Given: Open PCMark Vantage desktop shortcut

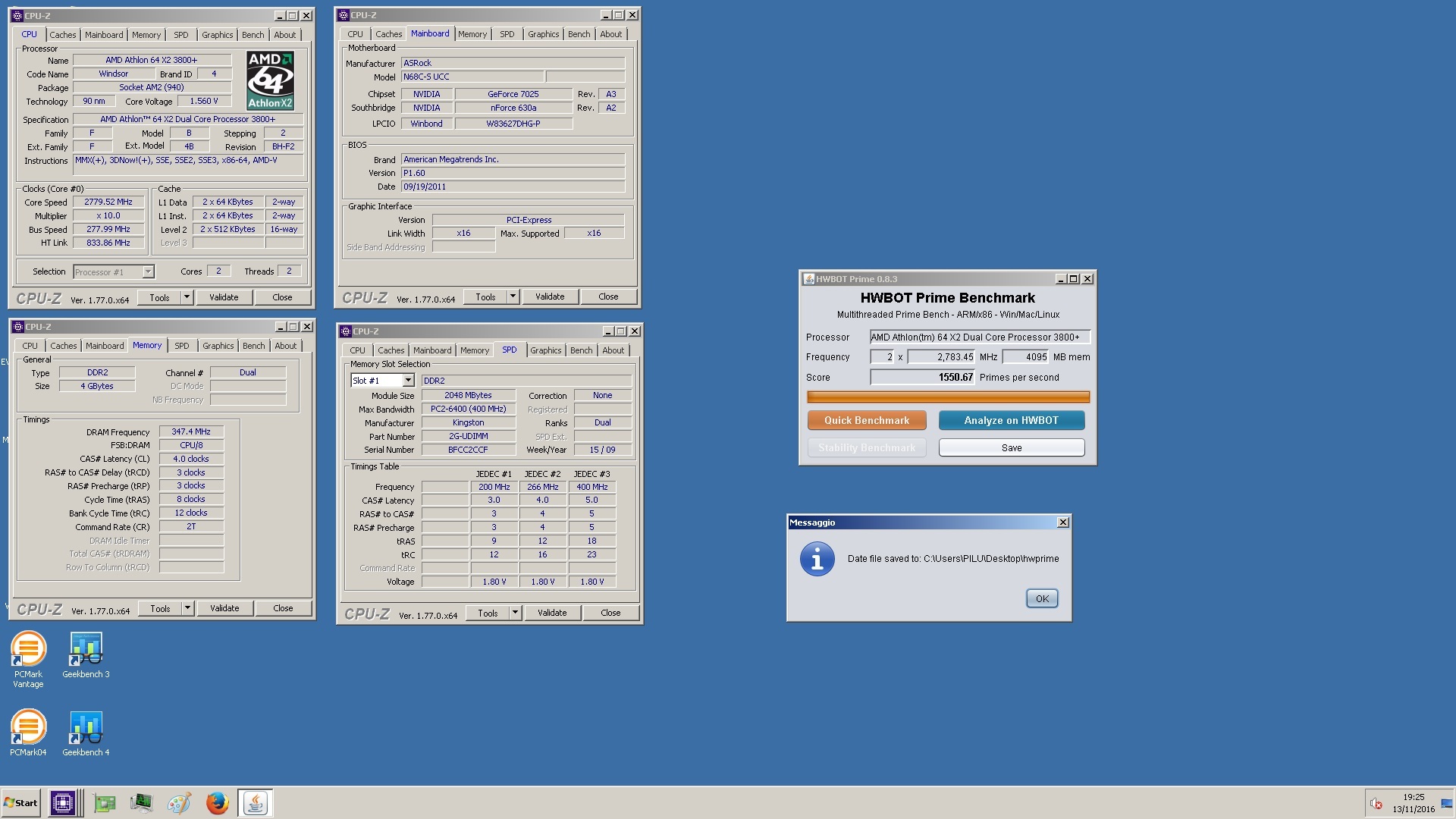Looking at the screenshot, I should [28, 658].
